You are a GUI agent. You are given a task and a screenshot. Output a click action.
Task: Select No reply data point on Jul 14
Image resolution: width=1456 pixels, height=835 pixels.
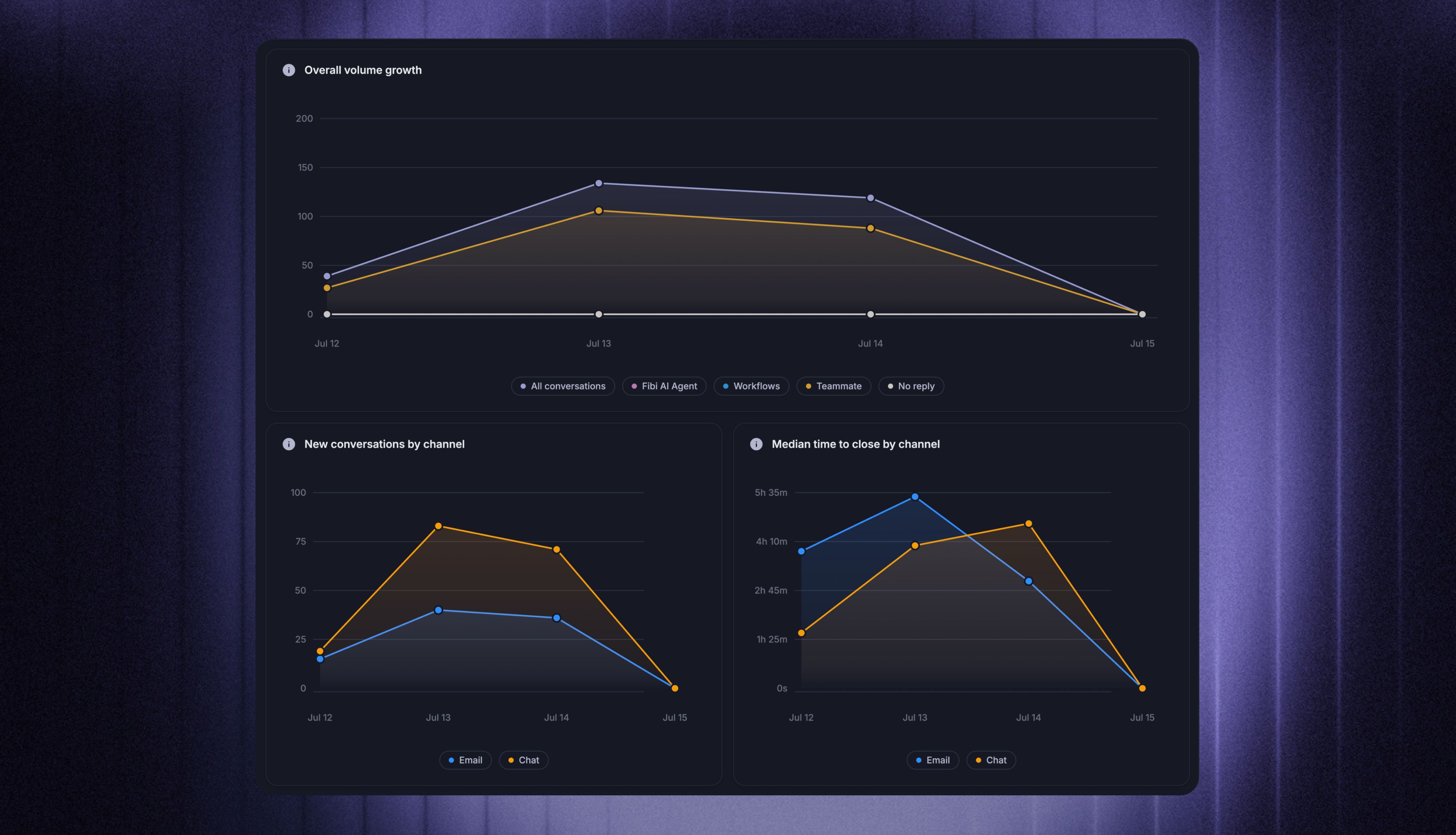(x=870, y=314)
